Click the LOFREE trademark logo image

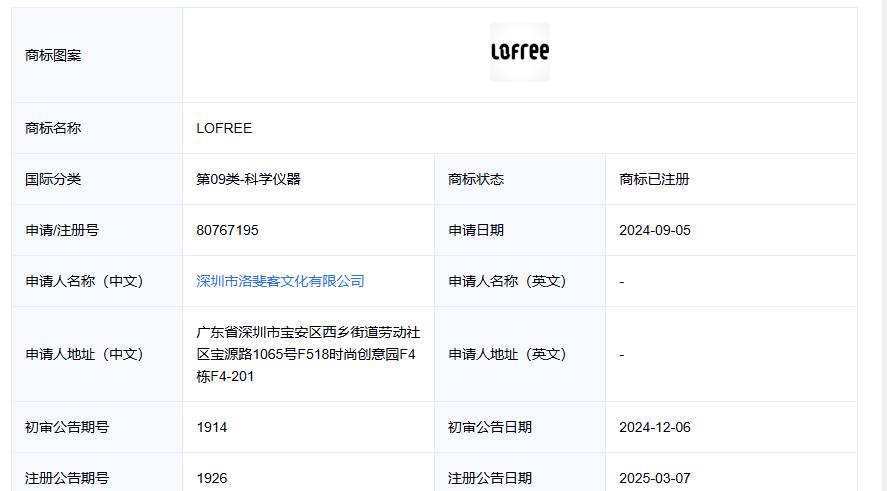[x=519, y=52]
